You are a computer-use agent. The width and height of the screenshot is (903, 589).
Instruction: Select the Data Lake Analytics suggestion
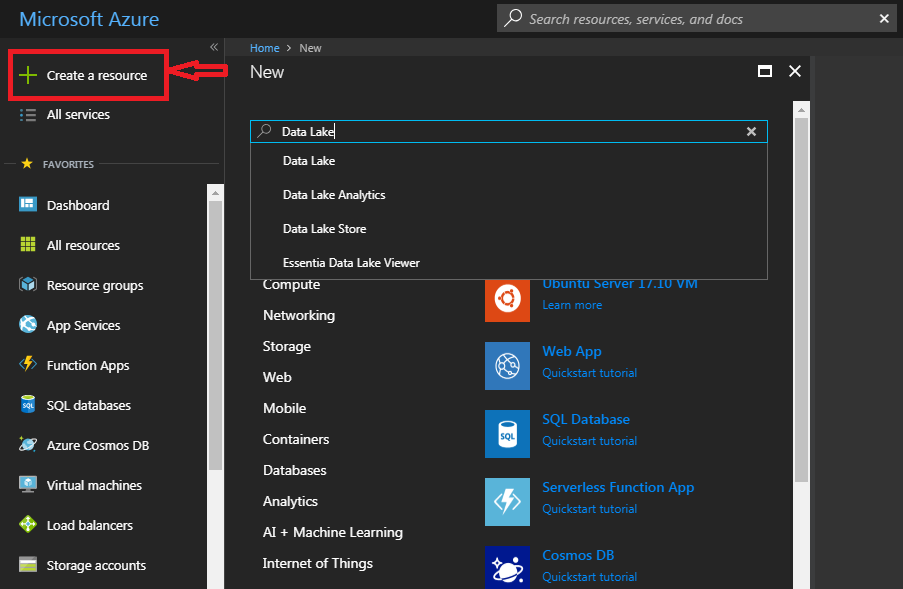[509, 195]
